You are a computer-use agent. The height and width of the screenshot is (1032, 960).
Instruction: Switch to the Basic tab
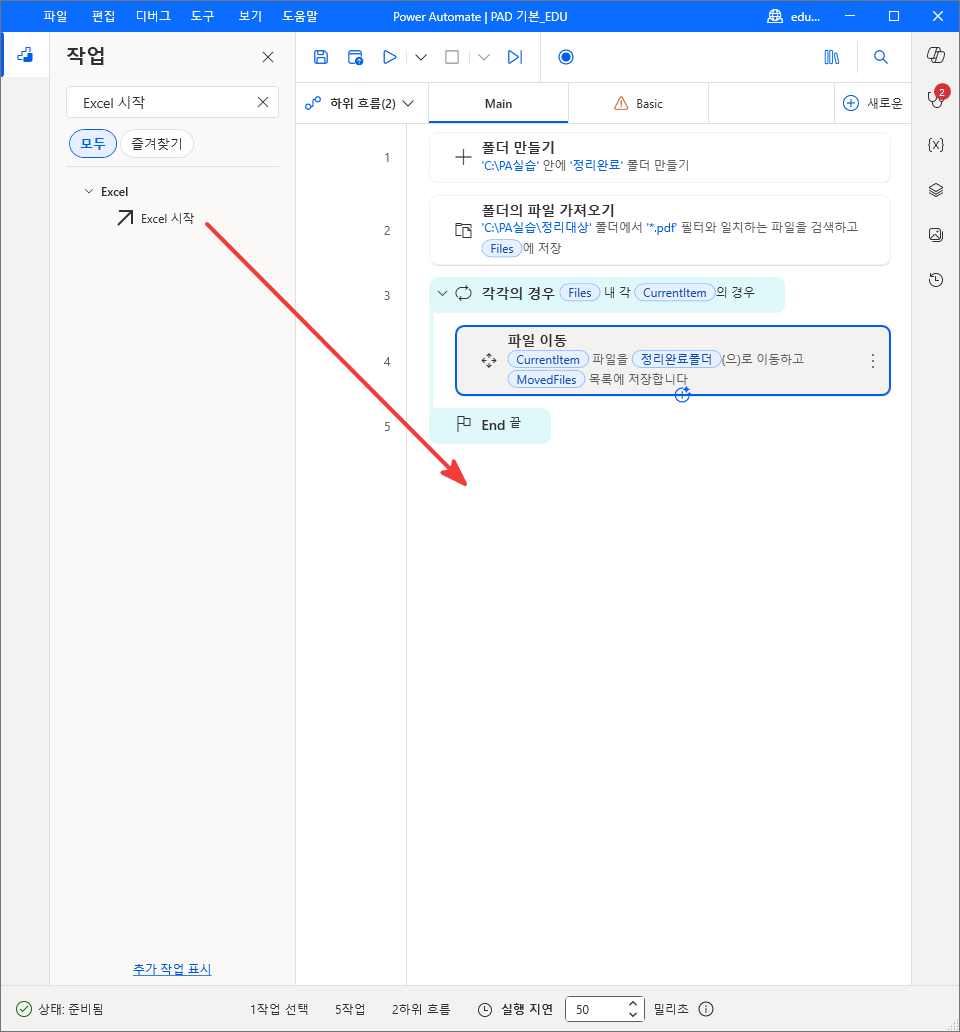click(x=638, y=103)
